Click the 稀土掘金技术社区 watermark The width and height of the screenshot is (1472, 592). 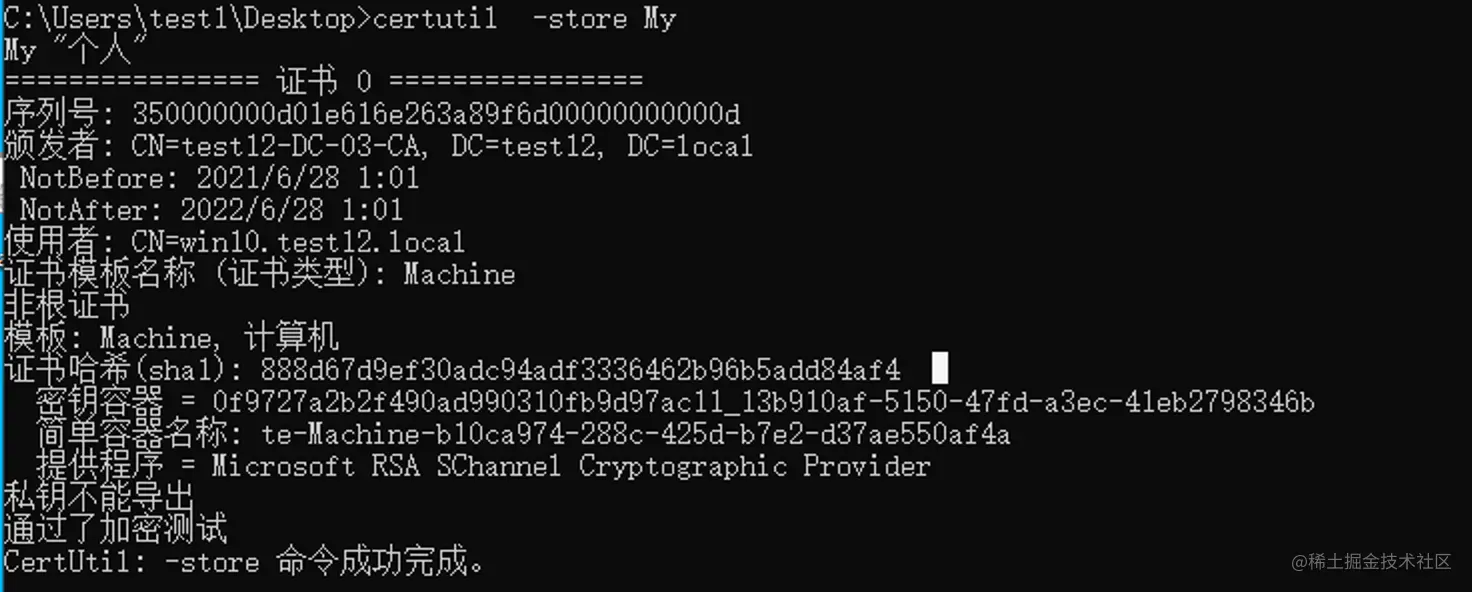[1371, 562]
